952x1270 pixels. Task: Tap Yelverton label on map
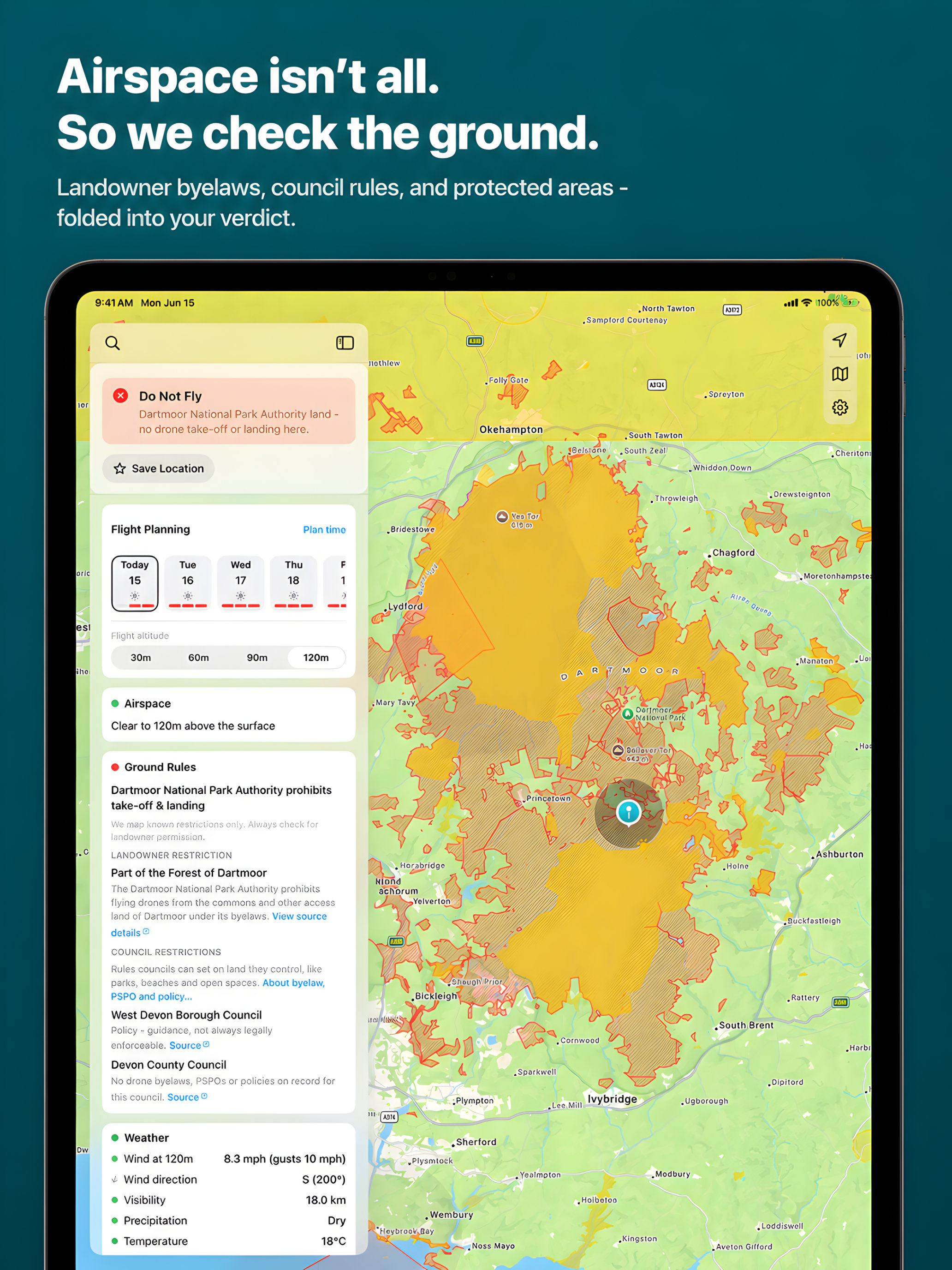tap(432, 901)
